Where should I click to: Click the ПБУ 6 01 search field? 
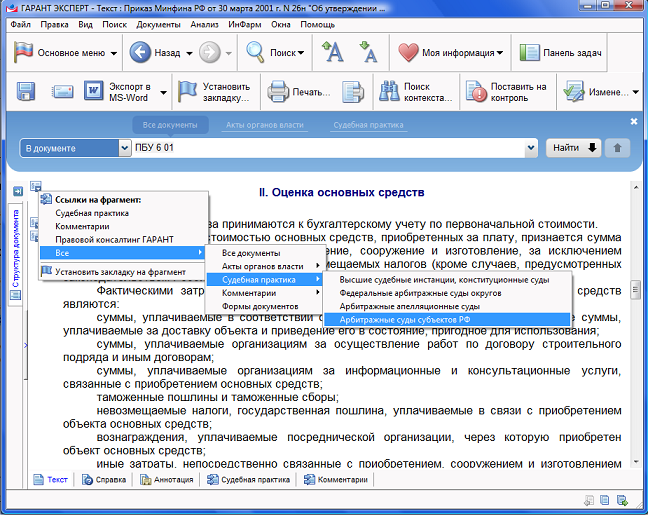pos(330,148)
